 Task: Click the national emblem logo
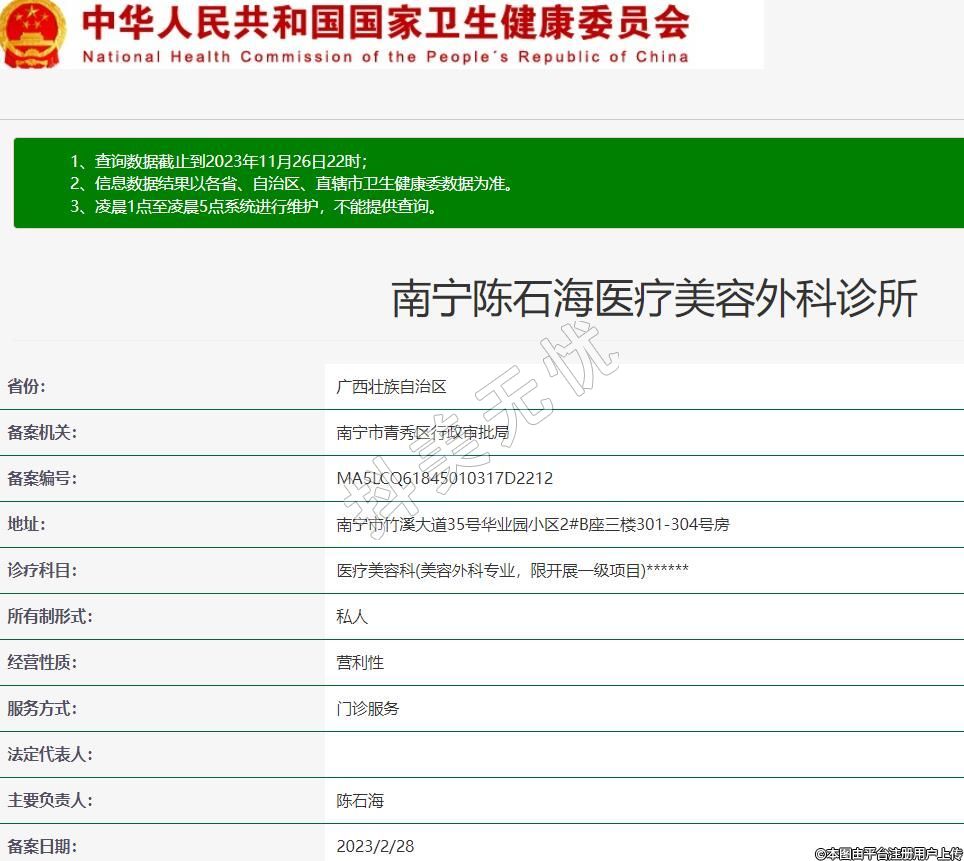coord(32,32)
